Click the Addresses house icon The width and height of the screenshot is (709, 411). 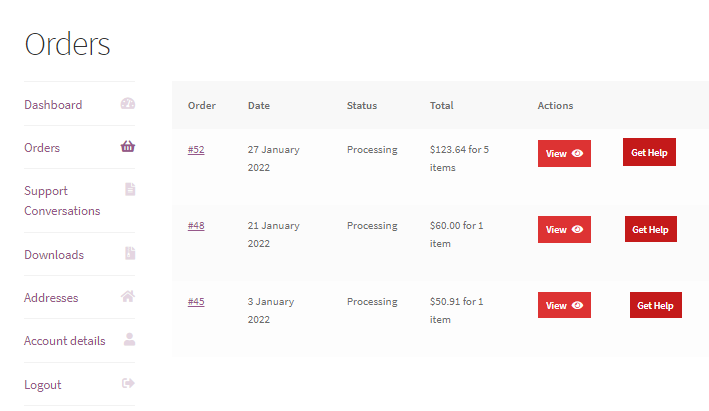[128, 297]
